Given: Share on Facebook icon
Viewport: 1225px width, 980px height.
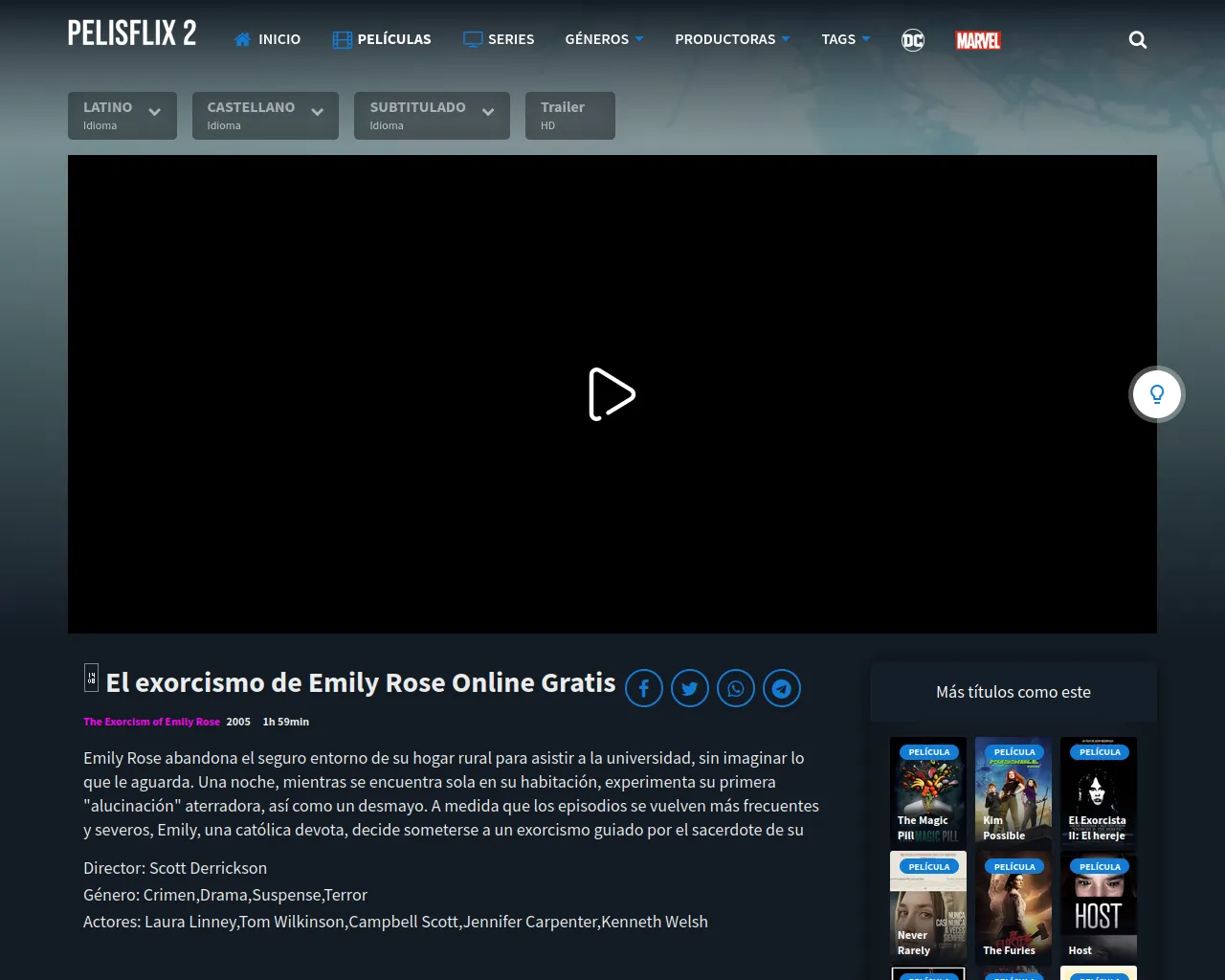Looking at the screenshot, I should coord(644,688).
